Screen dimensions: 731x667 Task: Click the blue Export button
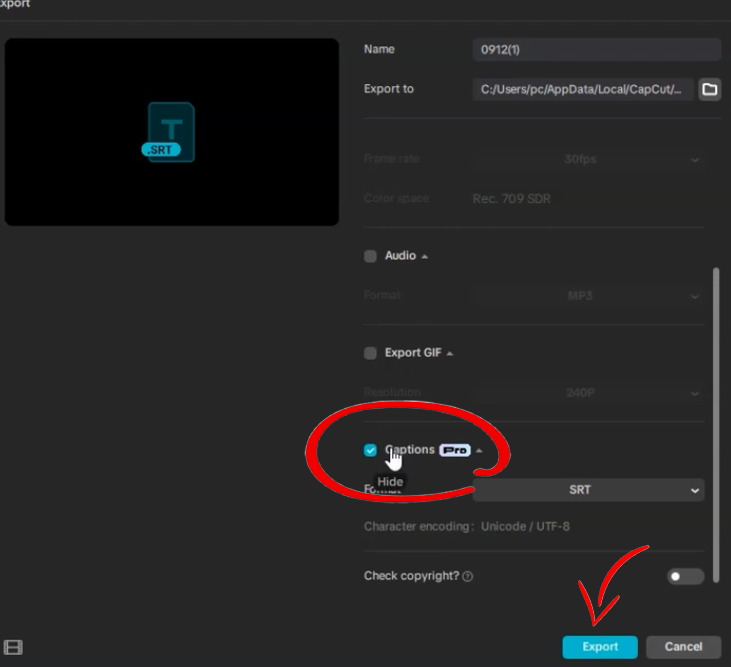(600, 647)
